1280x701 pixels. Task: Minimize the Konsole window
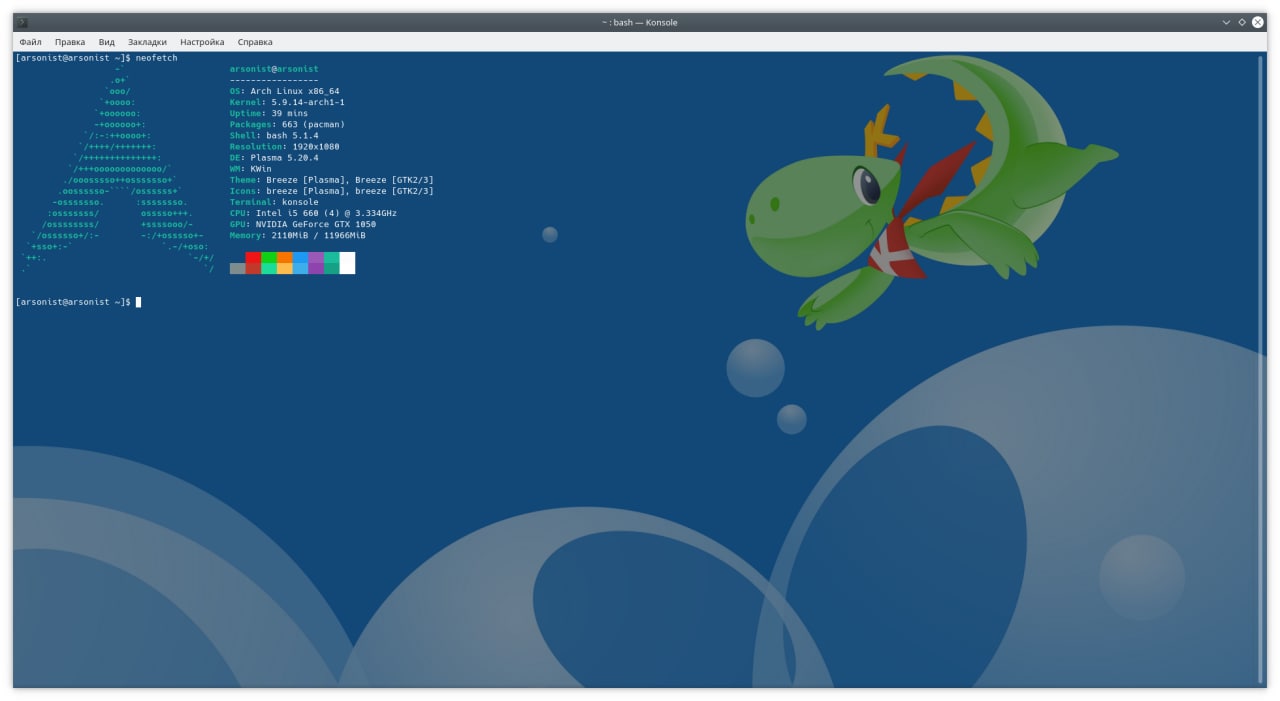(x=1226, y=22)
